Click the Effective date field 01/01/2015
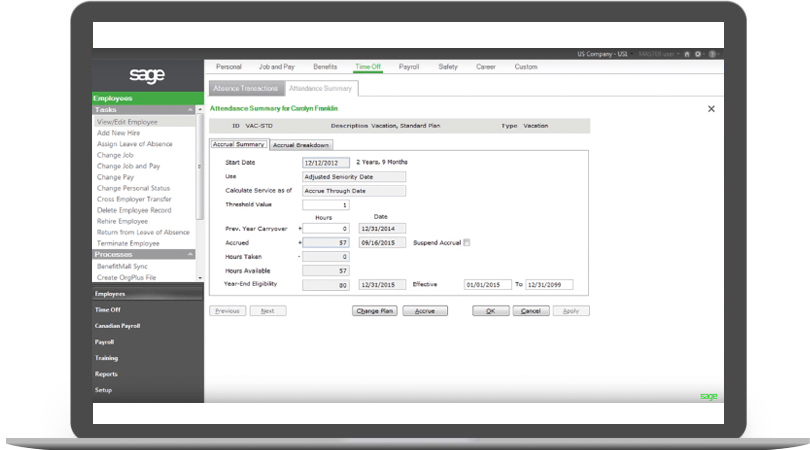The width and height of the screenshot is (810, 450). pos(488,285)
